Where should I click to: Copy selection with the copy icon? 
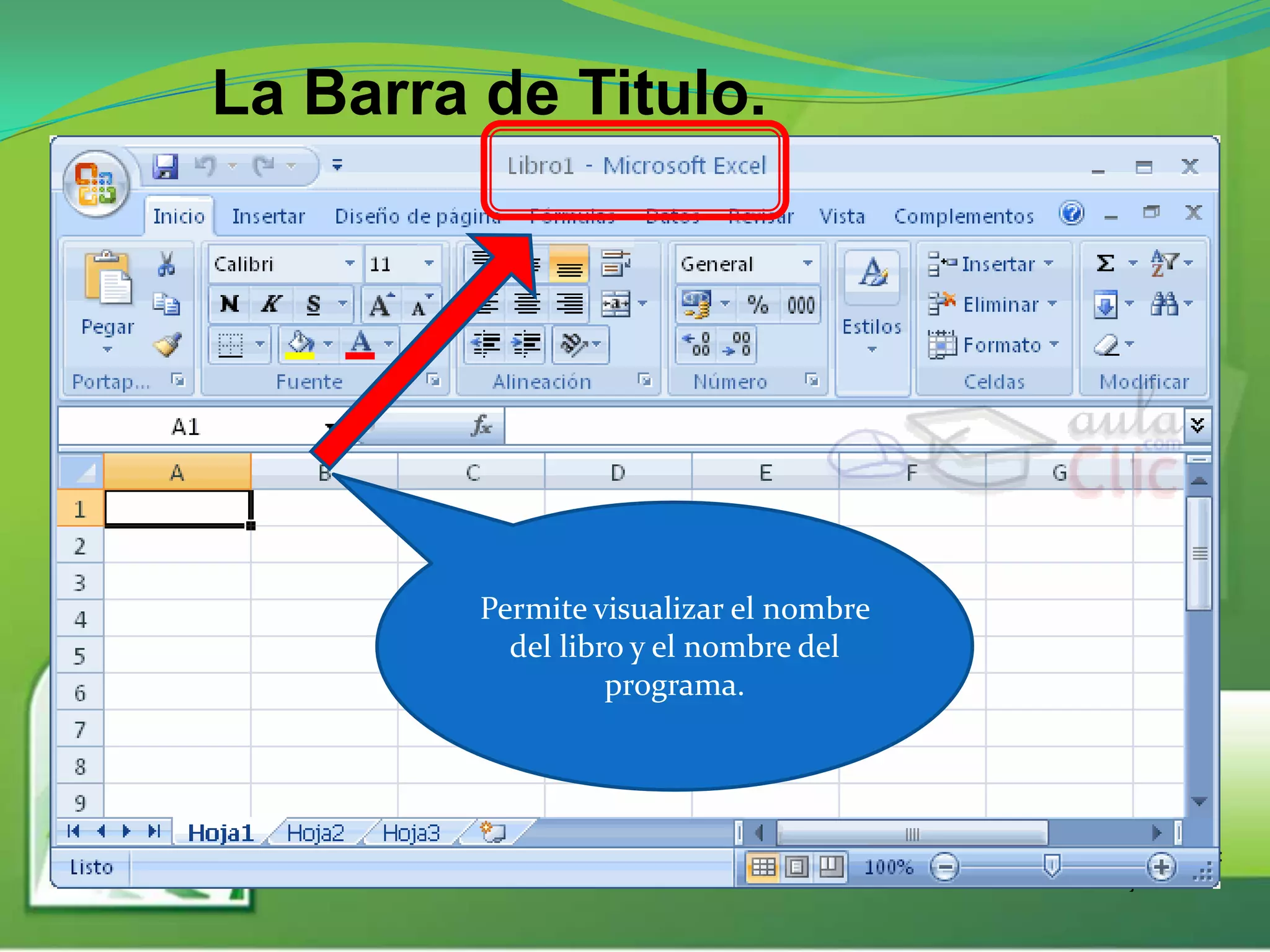(166, 304)
